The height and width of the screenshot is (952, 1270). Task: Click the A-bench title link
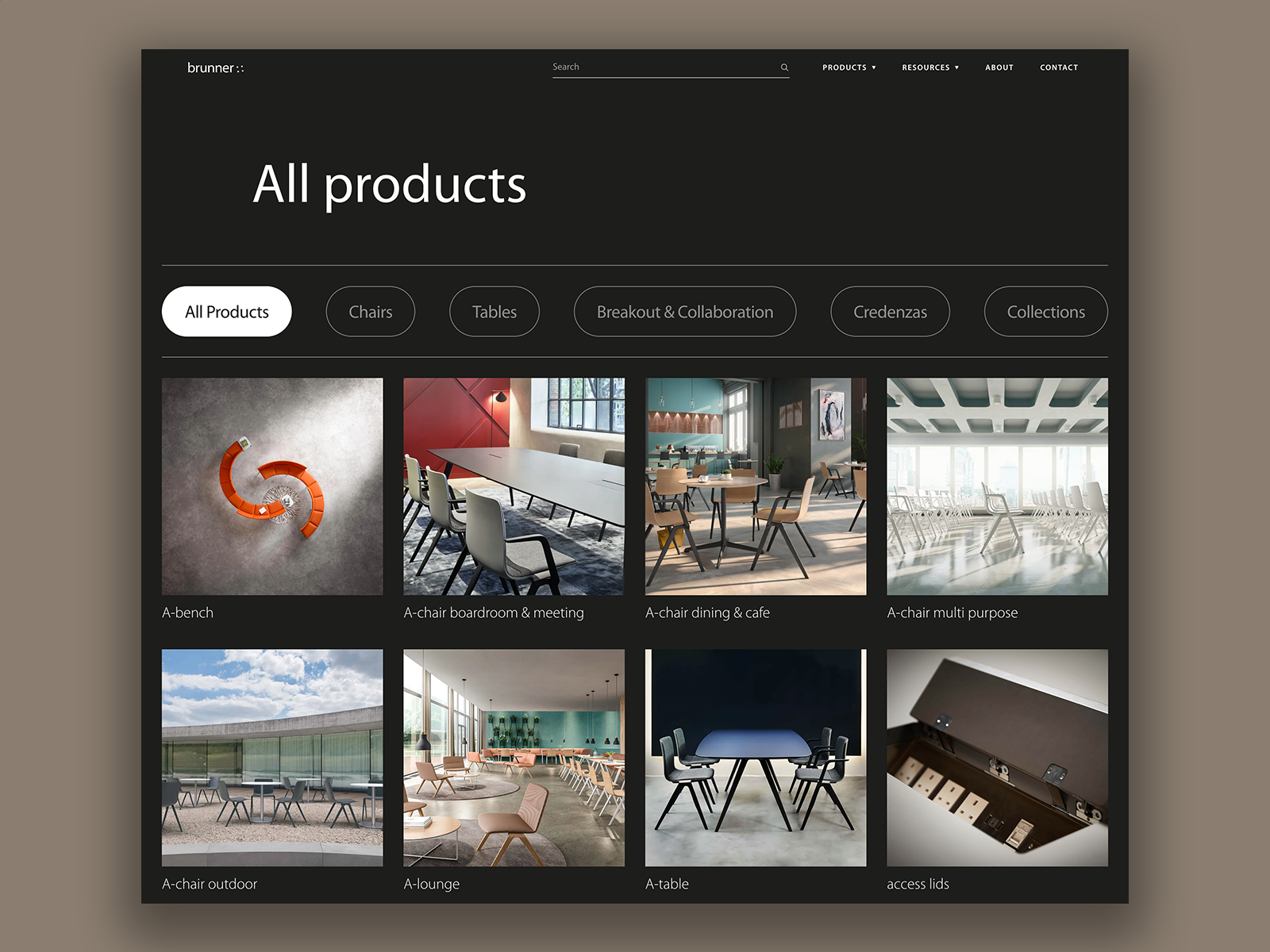coord(187,612)
